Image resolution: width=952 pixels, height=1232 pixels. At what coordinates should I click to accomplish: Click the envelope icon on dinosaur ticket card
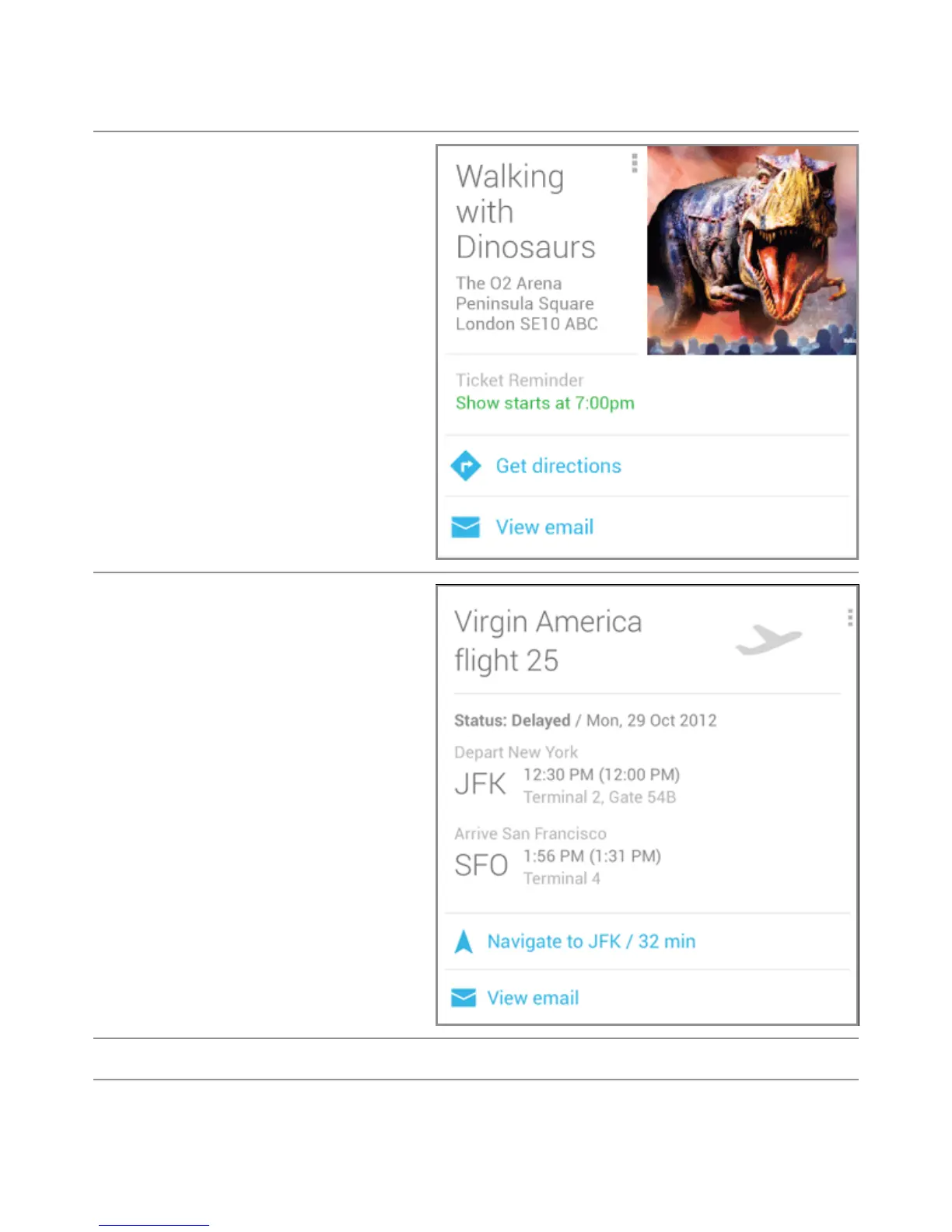tap(466, 527)
